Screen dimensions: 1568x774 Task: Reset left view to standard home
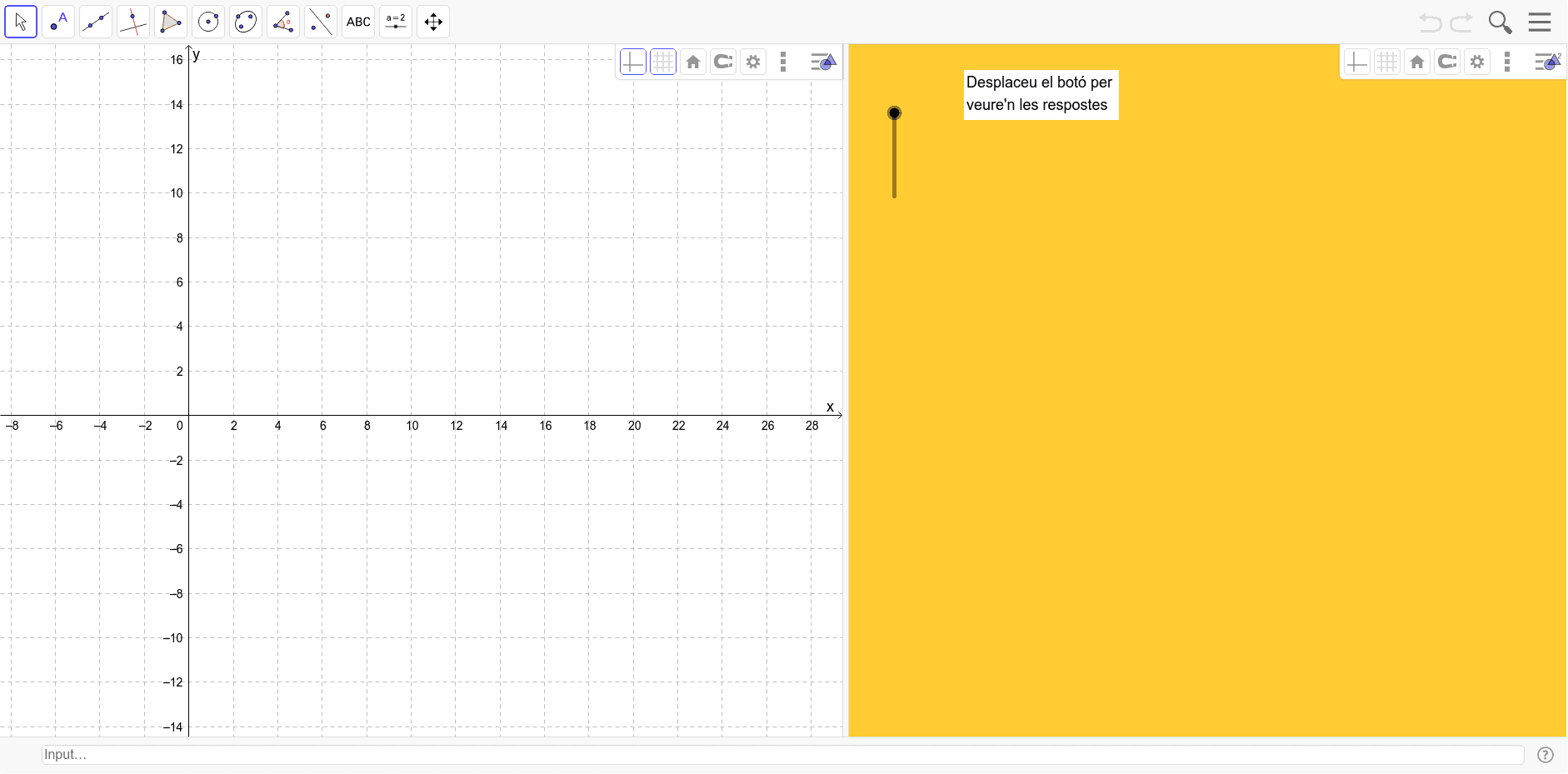693,62
